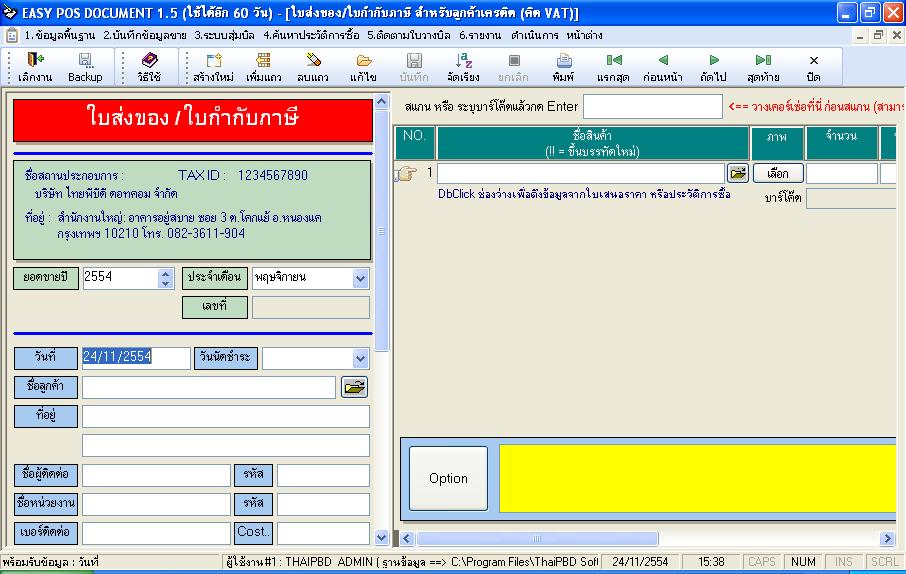Create a new document with สร้างใหม่
The height and width of the screenshot is (574, 906).
(x=213, y=67)
